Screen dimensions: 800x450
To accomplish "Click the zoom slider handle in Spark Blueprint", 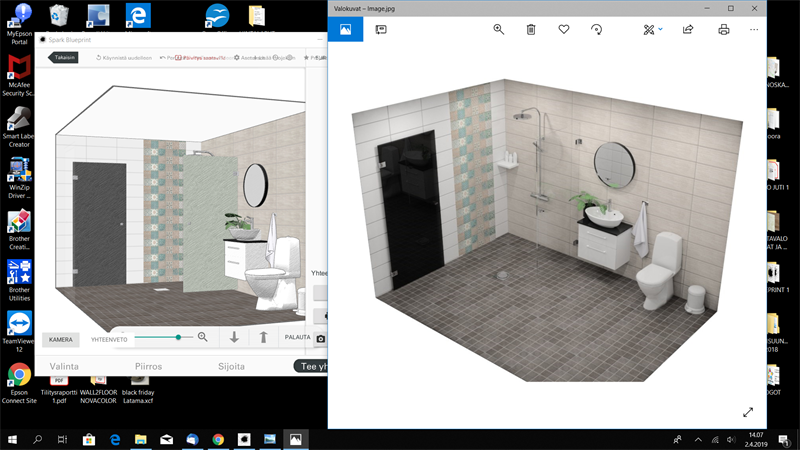I will 178,338.
